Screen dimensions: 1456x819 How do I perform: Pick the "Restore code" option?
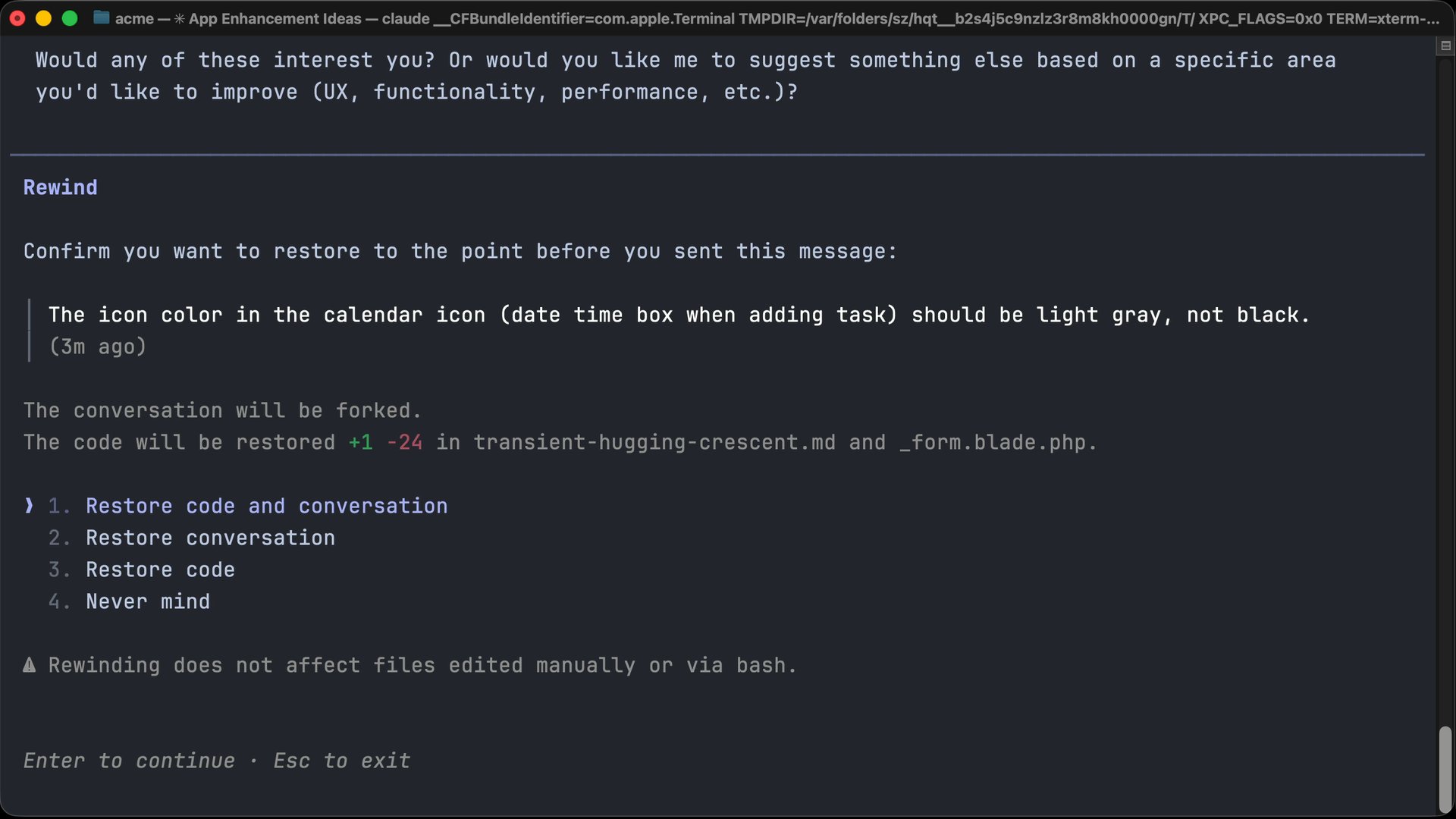160,570
